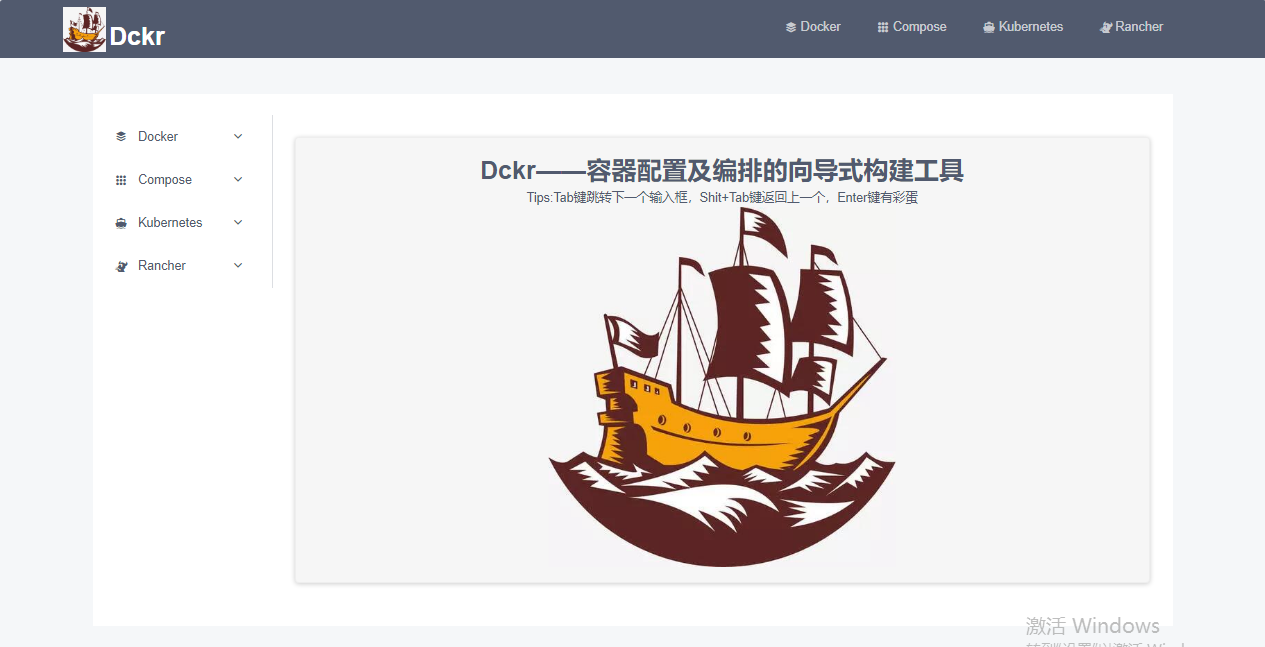This screenshot has width=1265, height=647.
Task: Click the Compose grid icon in sidebar
Action: click(121, 180)
